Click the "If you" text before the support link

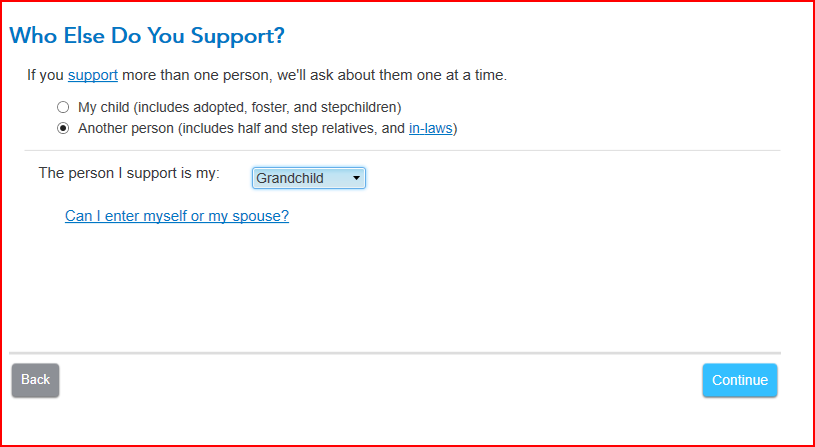(45, 75)
